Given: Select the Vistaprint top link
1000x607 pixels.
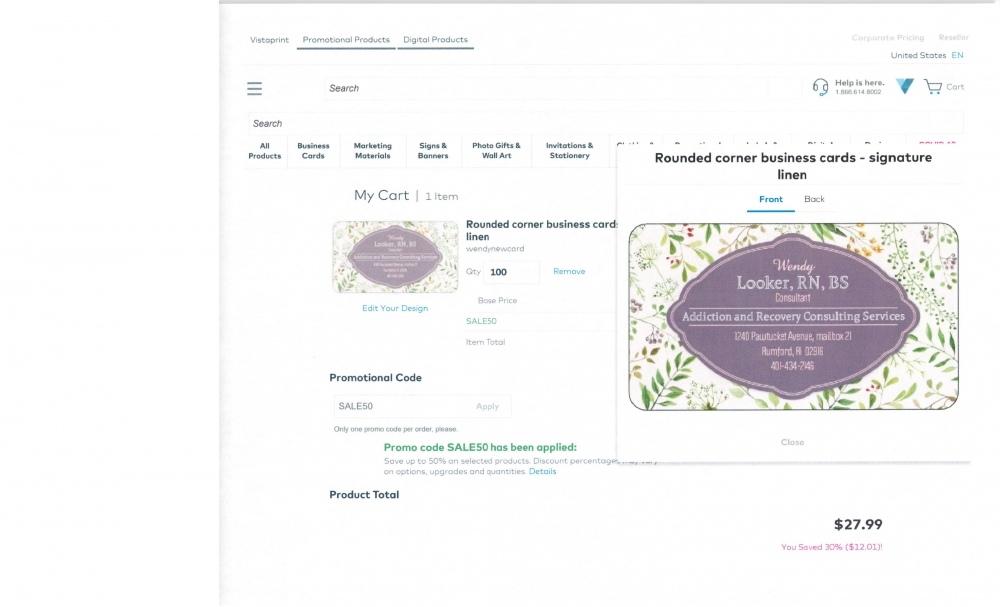Looking at the screenshot, I should pos(269,40).
